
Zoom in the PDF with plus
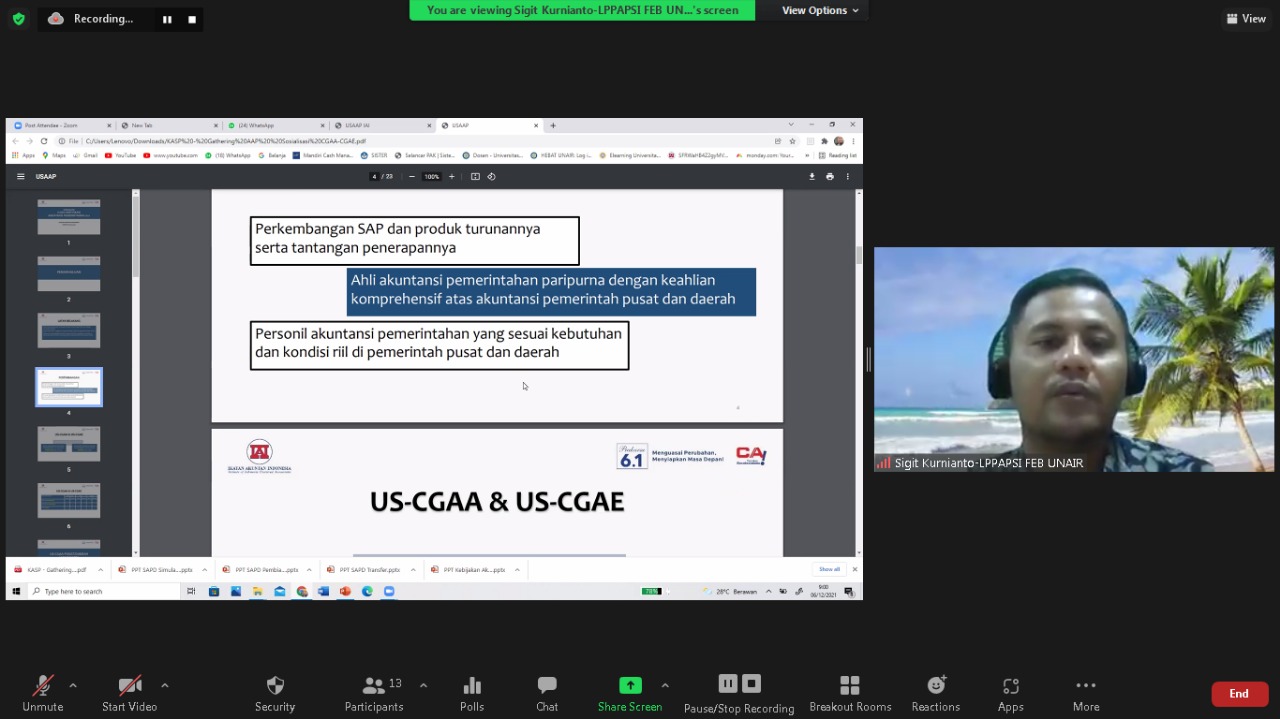coord(451,176)
